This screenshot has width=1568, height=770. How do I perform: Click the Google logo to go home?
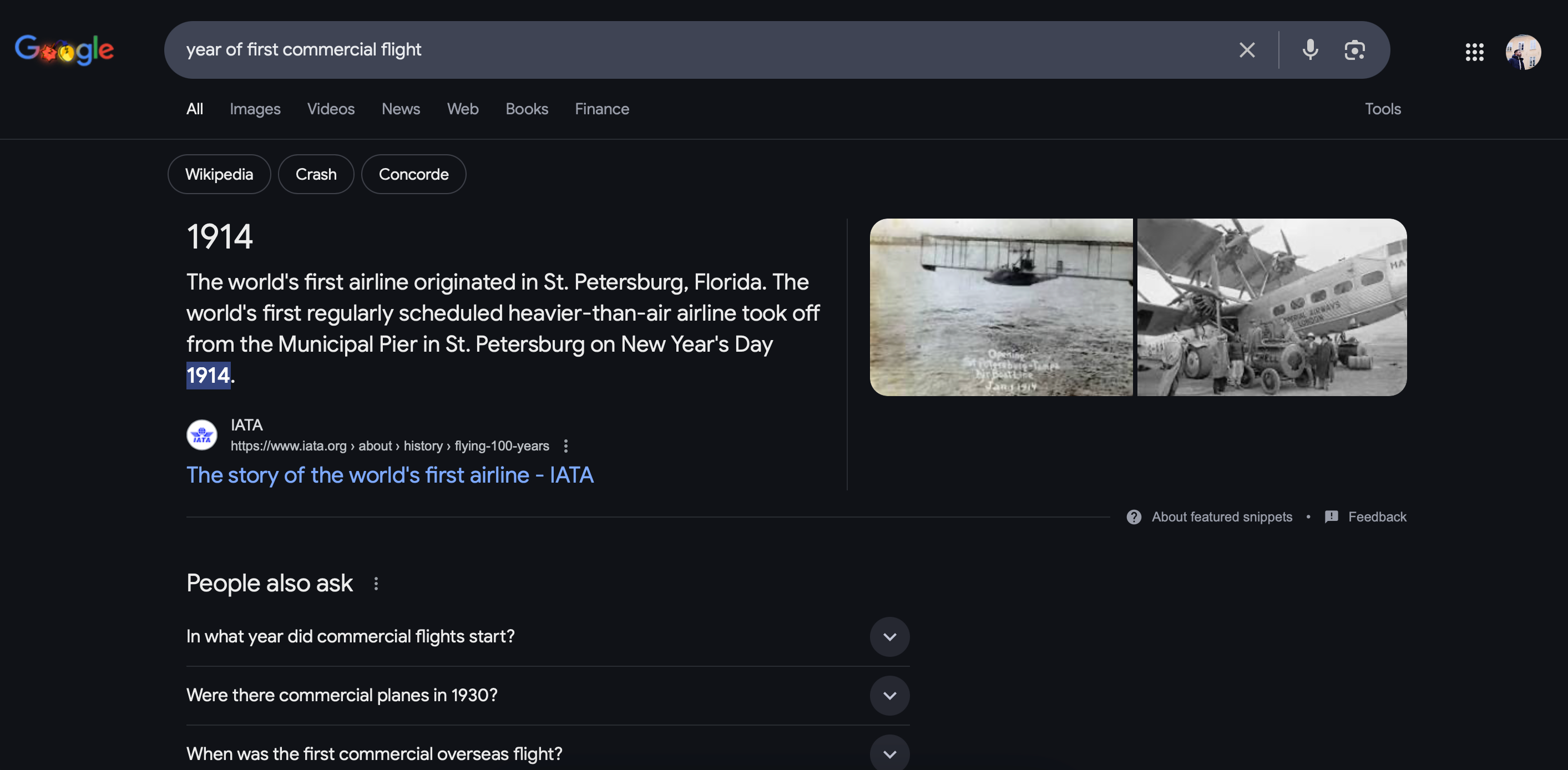64,49
